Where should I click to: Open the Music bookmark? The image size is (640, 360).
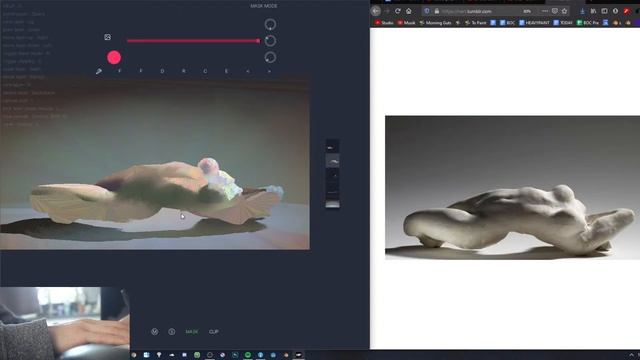coord(407,23)
